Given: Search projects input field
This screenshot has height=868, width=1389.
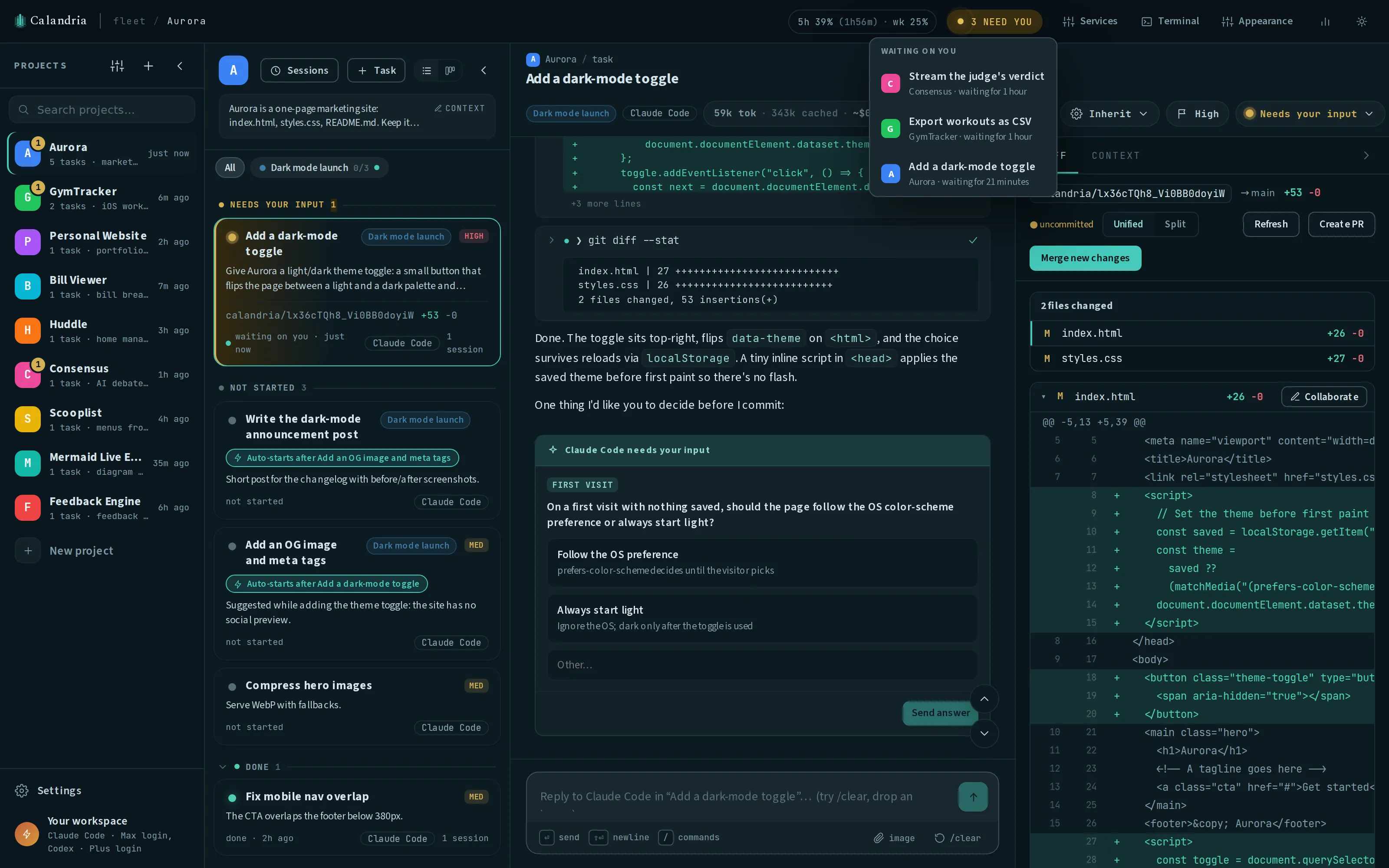Looking at the screenshot, I should point(102,110).
